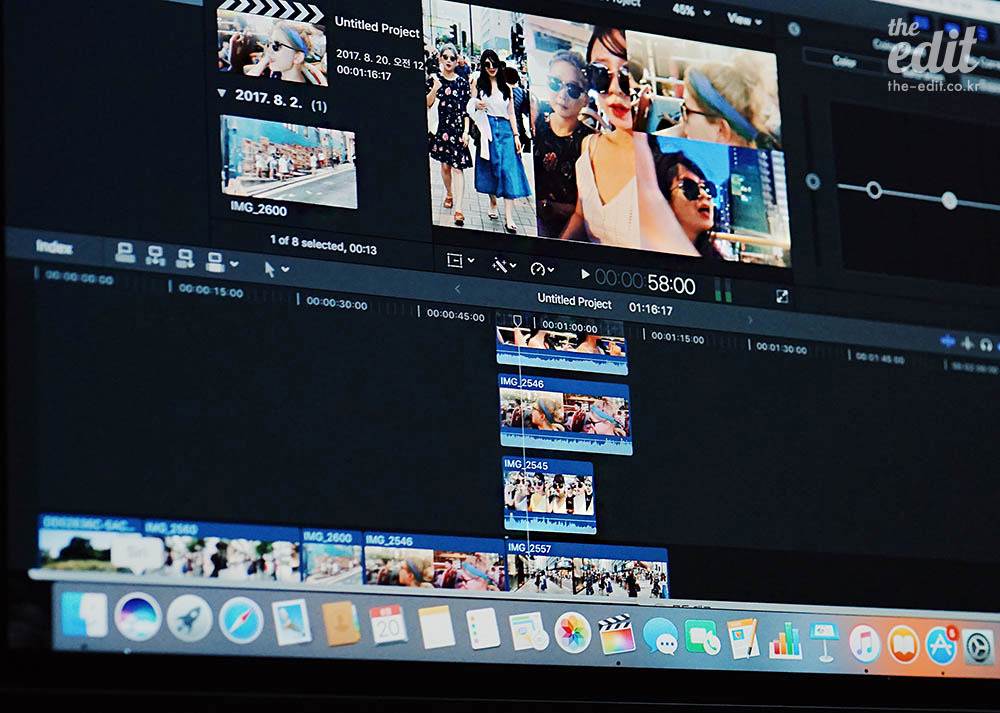Click the magic wand enhancements icon

click(x=499, y=265)
